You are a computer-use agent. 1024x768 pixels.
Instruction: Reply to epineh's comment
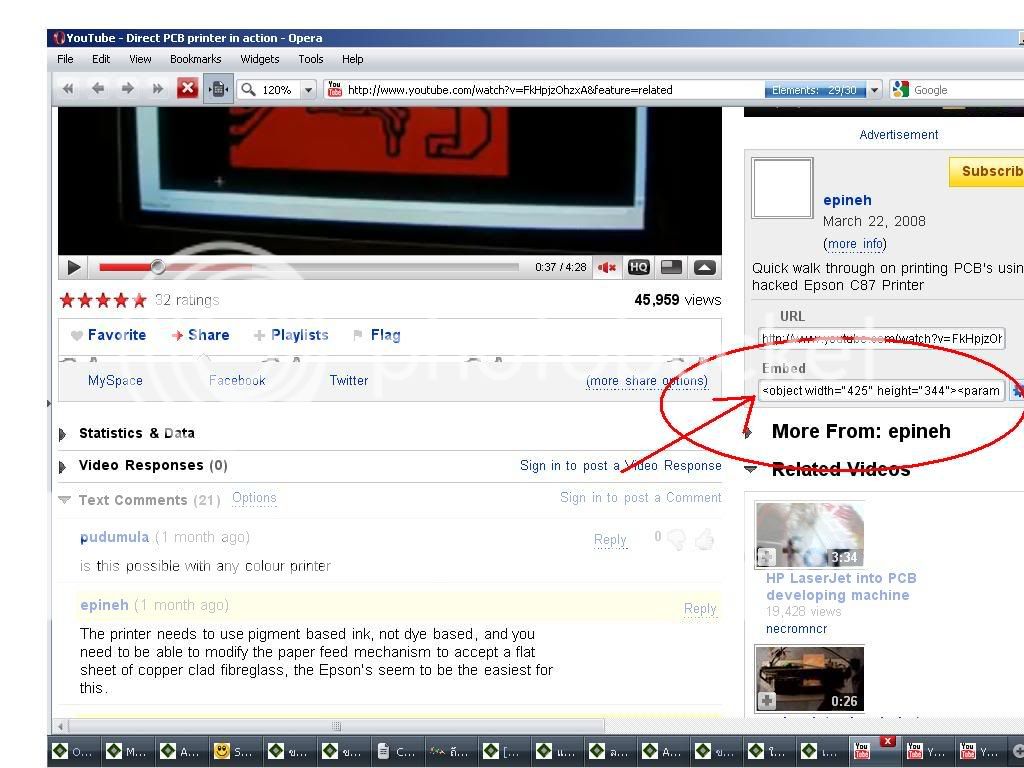pyautogui.click(x=700, y=609)
